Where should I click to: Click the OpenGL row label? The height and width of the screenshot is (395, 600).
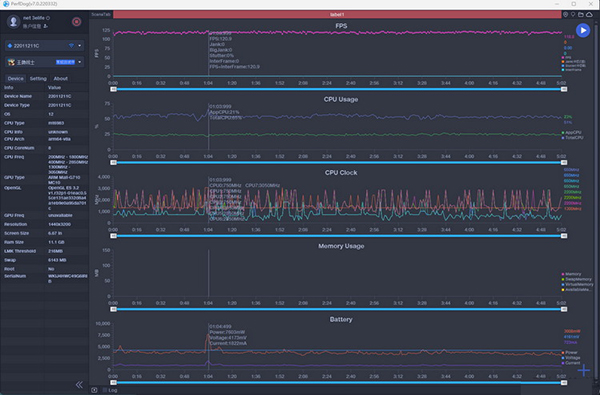coord(13,188)
